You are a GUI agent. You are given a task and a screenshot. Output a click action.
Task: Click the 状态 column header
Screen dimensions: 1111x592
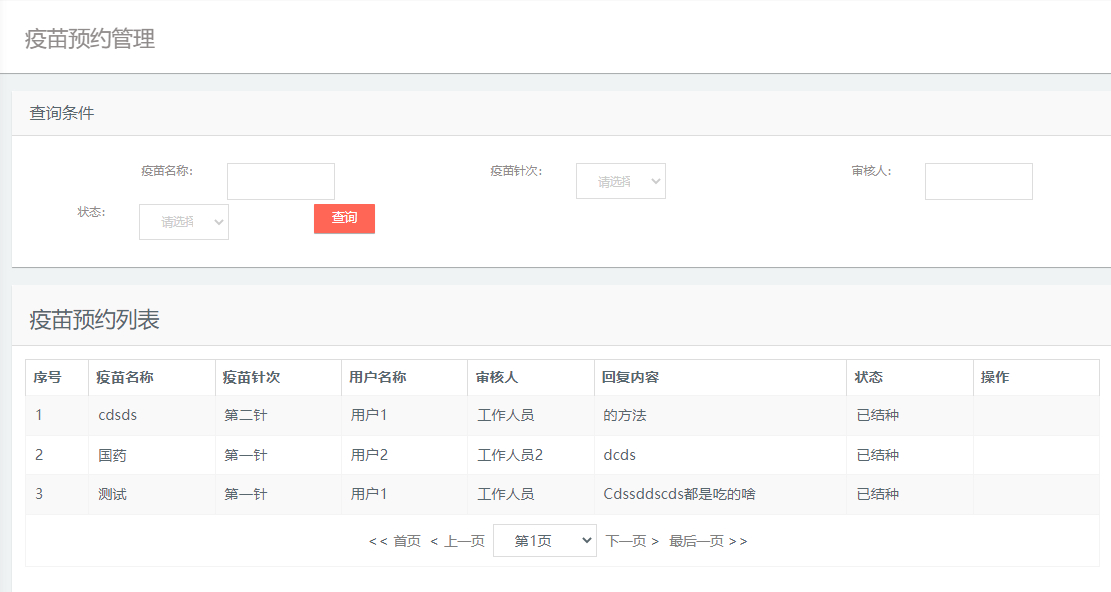pos(869,377)
